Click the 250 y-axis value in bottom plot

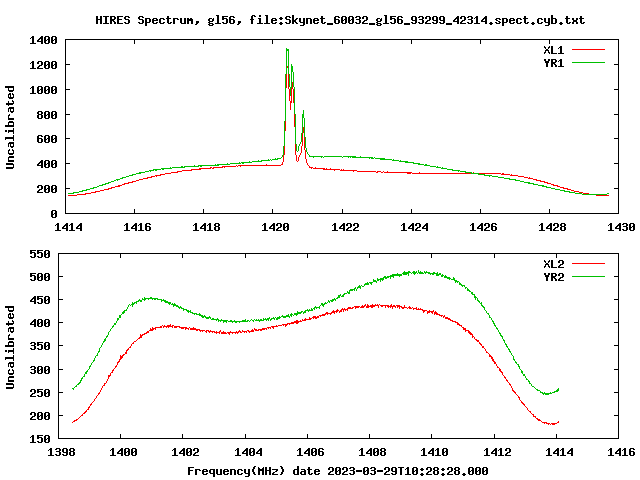pyautogui.click(x=40, y=393)
